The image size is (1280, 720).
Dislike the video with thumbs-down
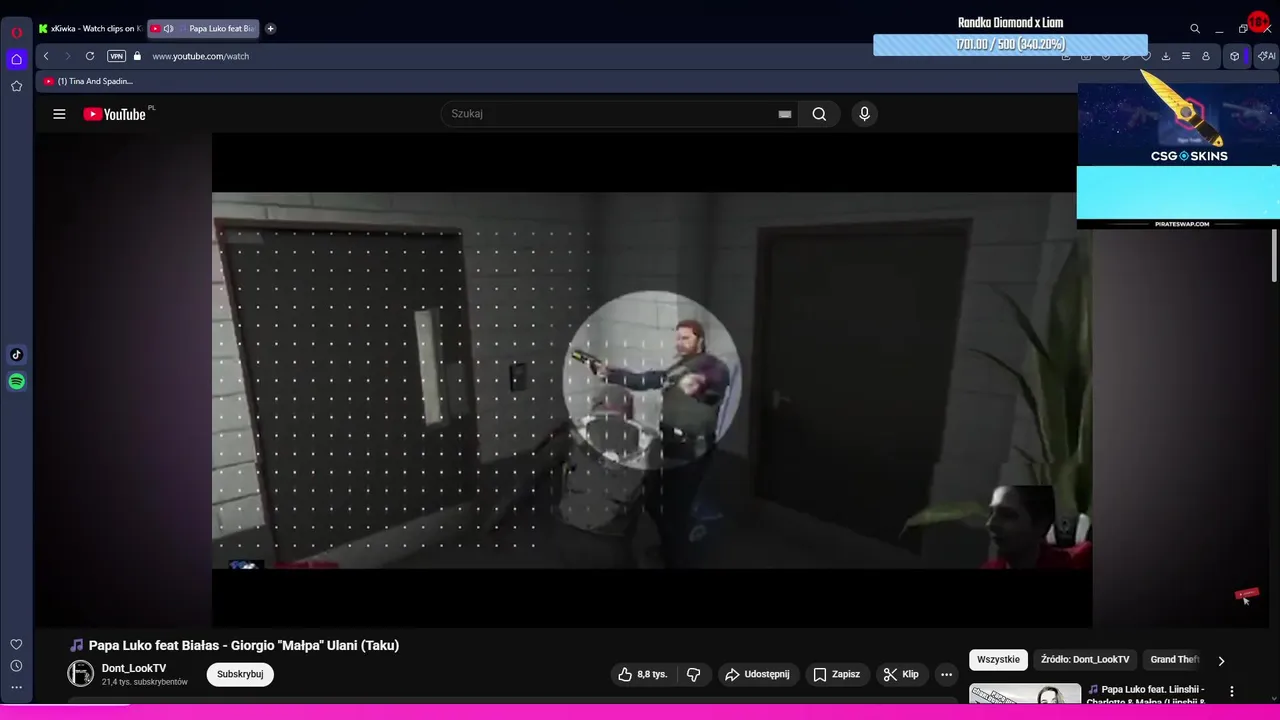(694, 674)
